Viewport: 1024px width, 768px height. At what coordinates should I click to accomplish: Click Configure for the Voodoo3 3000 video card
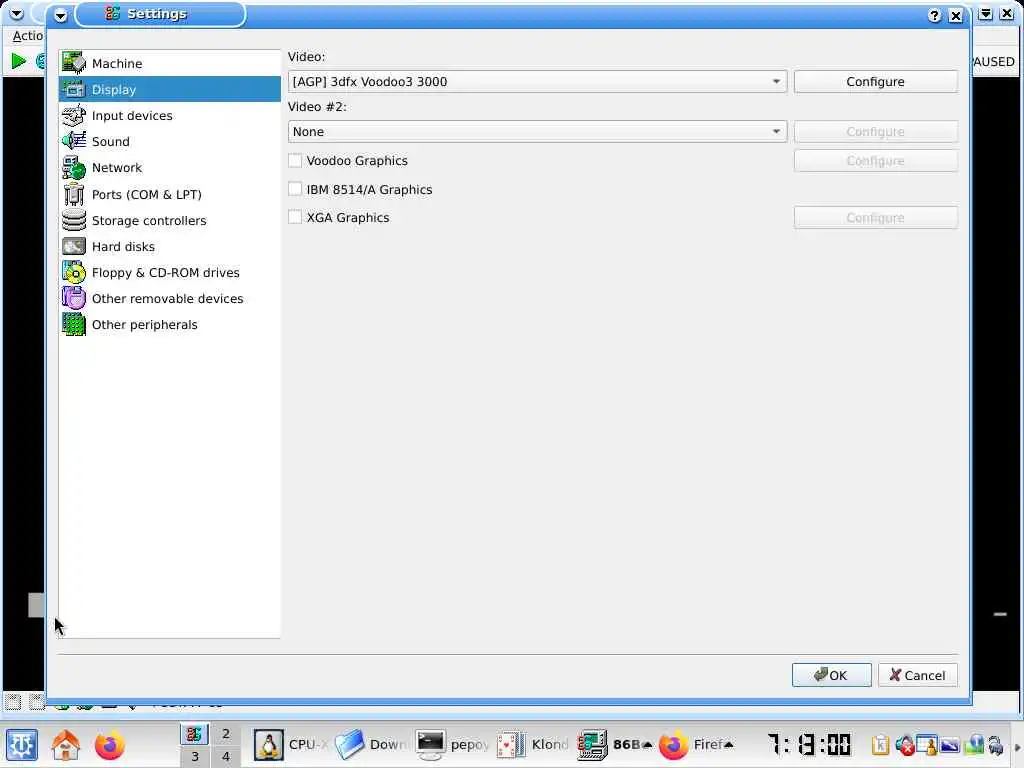(x=876, y=82)
